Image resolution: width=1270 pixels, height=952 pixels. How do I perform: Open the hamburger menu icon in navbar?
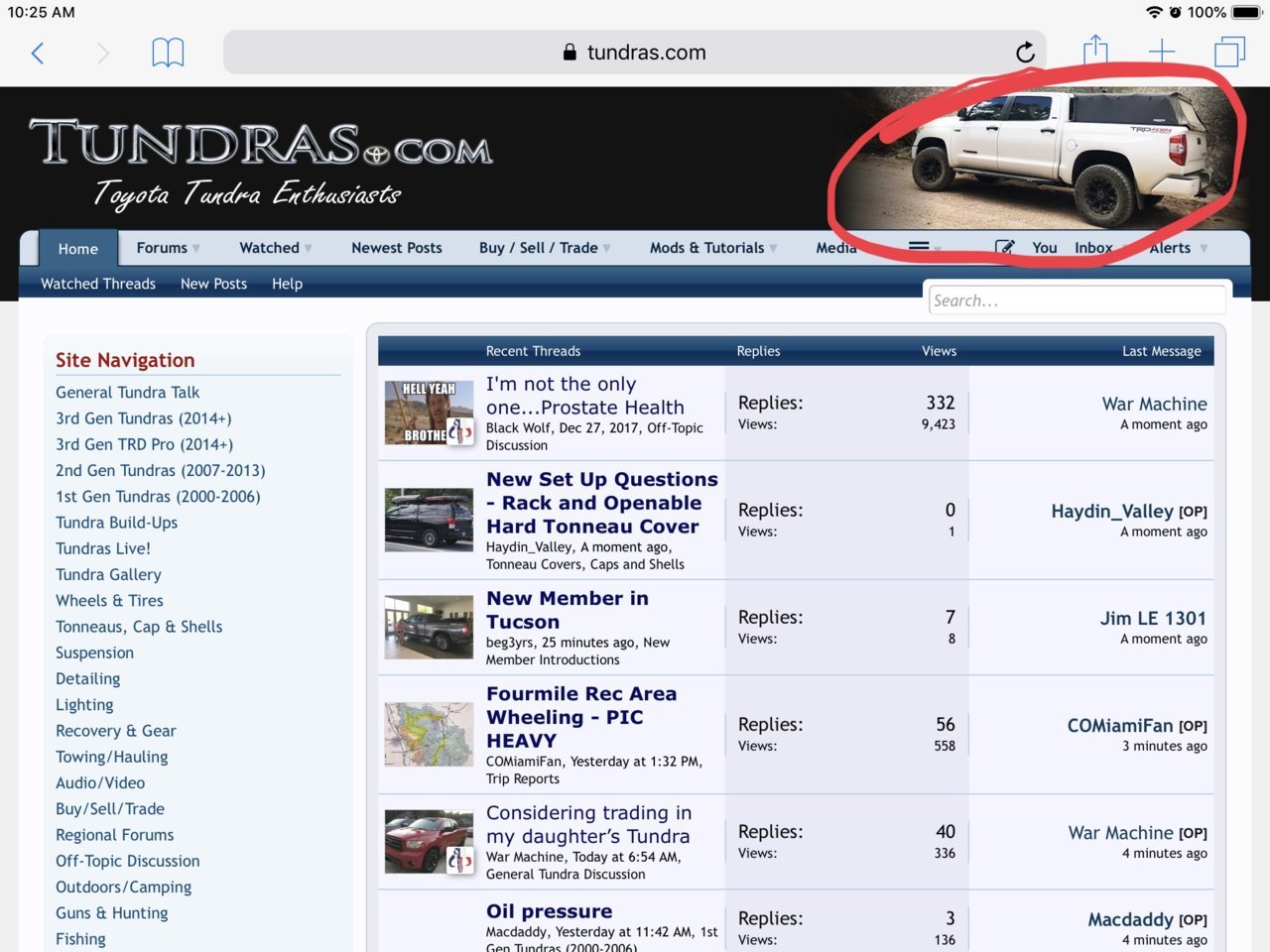[x=920, y=247]
